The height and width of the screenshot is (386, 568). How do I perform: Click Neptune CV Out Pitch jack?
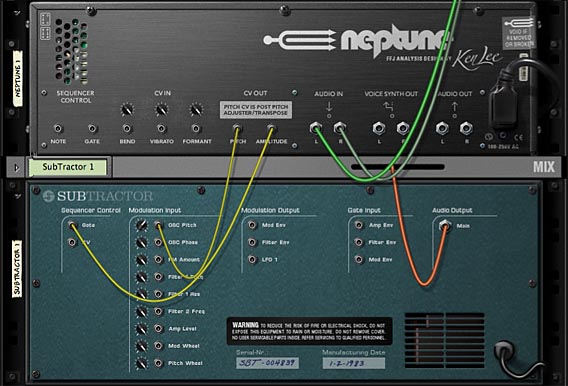[237, 128]
